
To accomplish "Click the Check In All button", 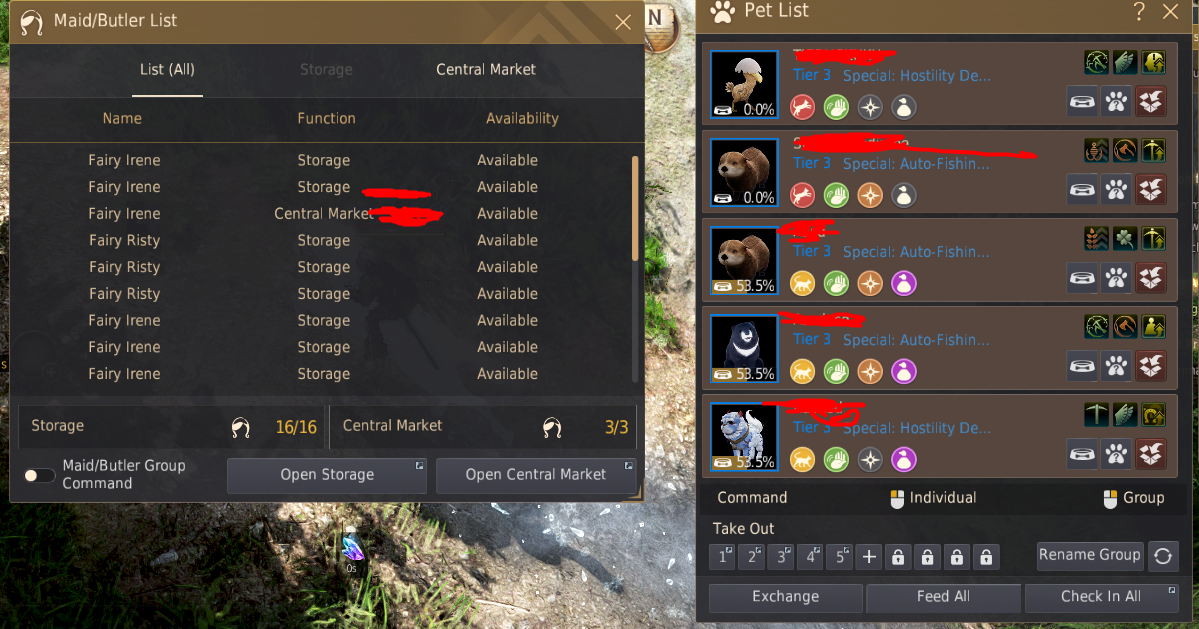I will [x=1101, y=597].
